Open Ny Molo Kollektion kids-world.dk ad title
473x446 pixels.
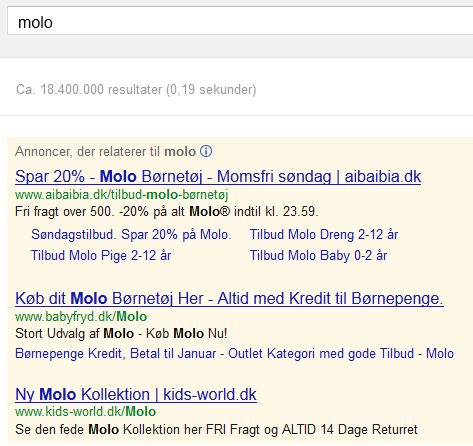click(x=136, y=395)
